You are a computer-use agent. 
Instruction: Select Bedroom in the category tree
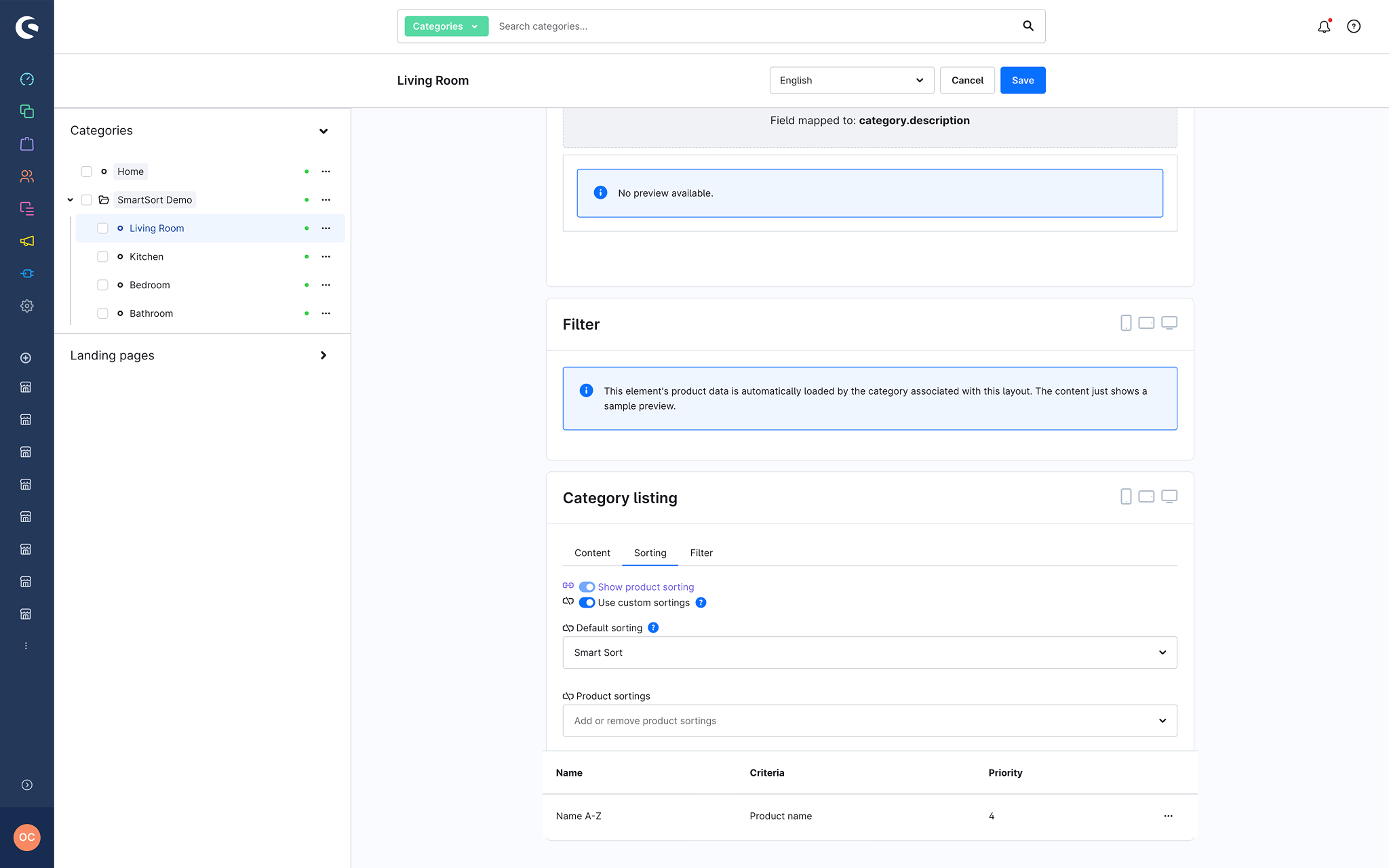[150, 285]
